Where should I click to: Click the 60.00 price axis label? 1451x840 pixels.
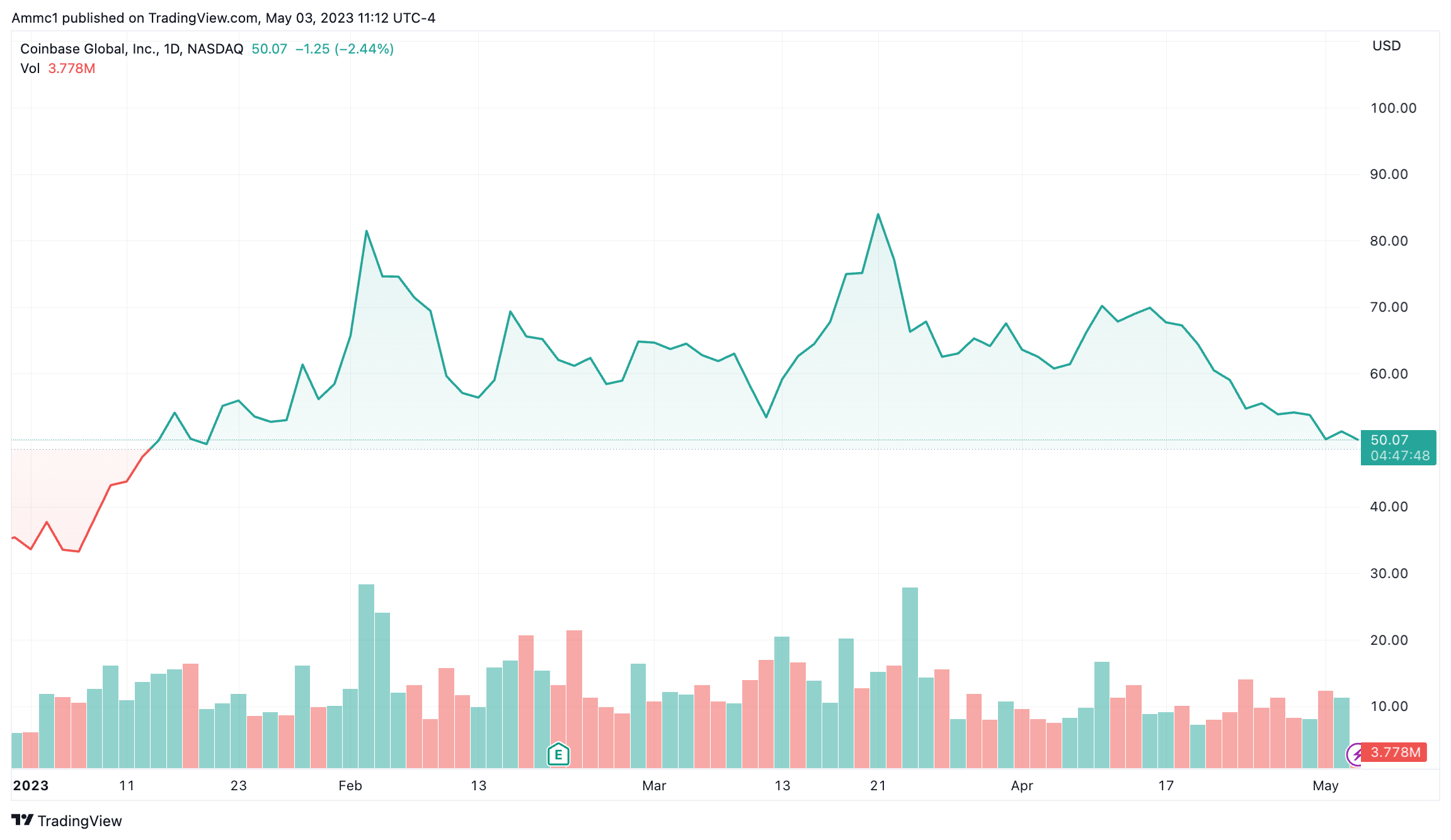1389,373
